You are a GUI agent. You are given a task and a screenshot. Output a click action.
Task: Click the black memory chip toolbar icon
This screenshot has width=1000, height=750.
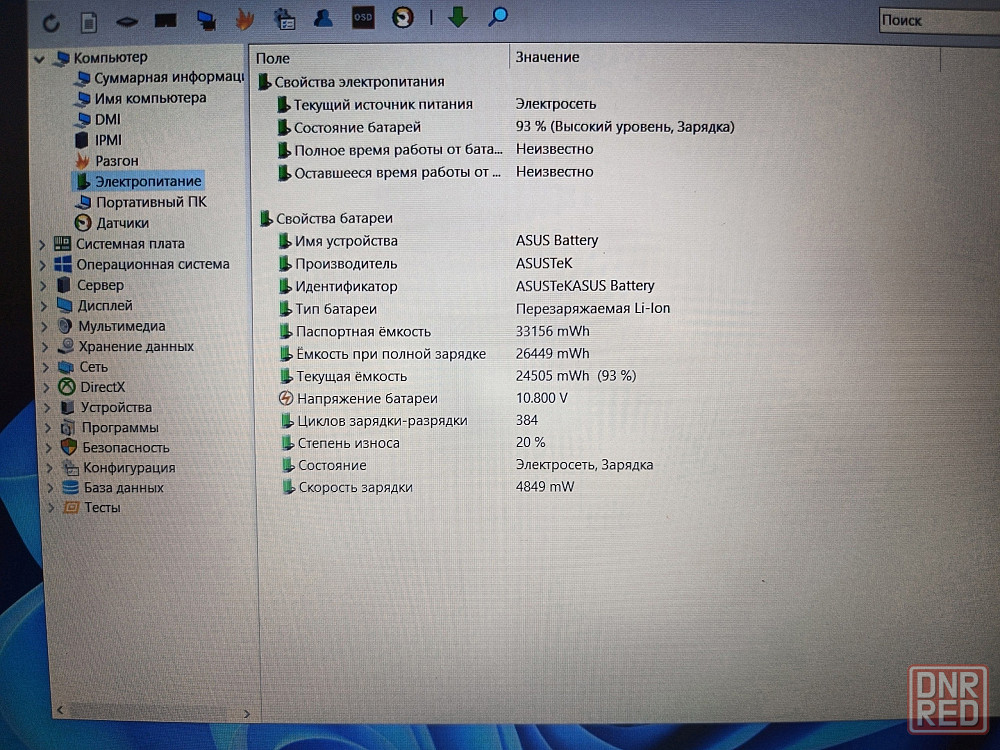166,20
